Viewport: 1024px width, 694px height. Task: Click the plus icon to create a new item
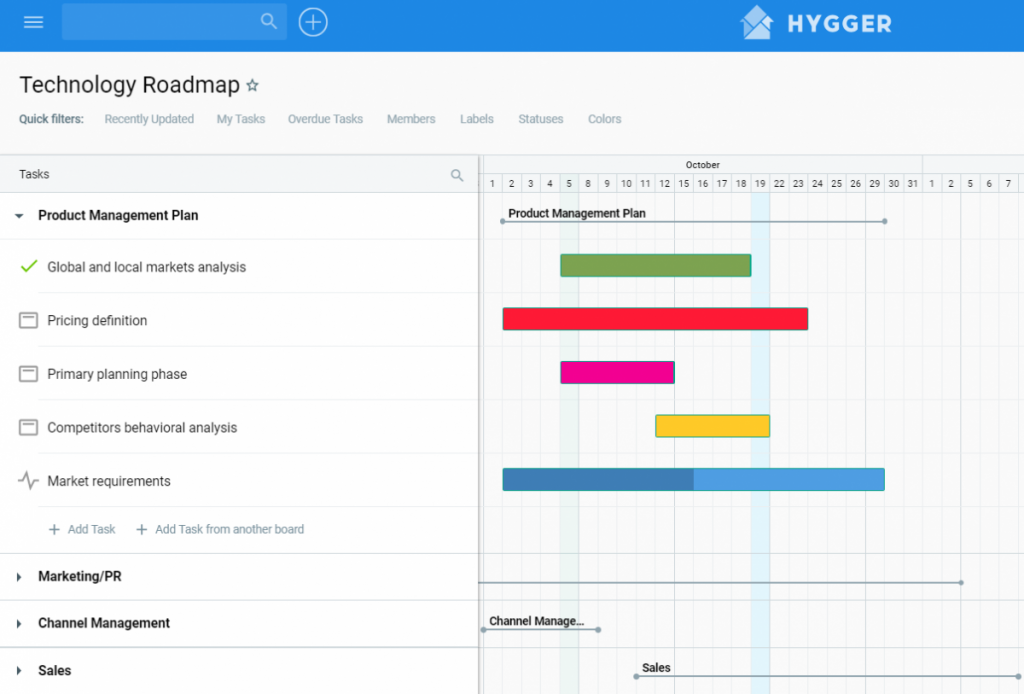[313, 22]
